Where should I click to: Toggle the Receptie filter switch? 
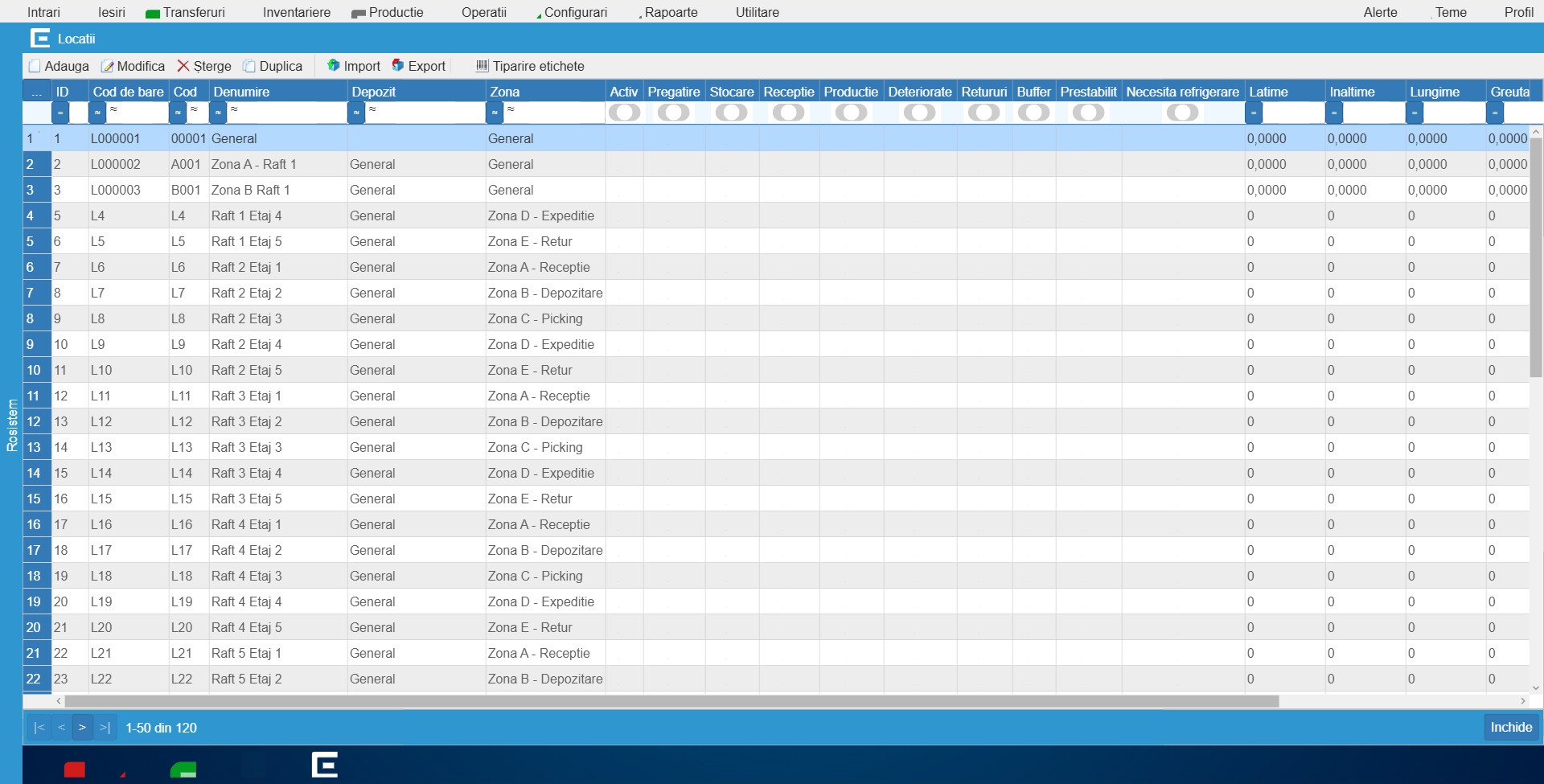click(x=789, y=113)
